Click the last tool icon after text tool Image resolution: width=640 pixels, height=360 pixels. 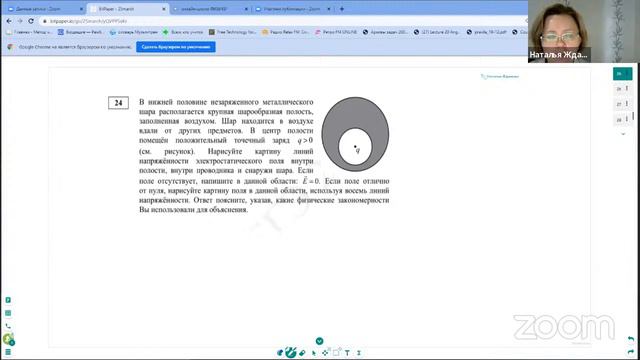359,353
